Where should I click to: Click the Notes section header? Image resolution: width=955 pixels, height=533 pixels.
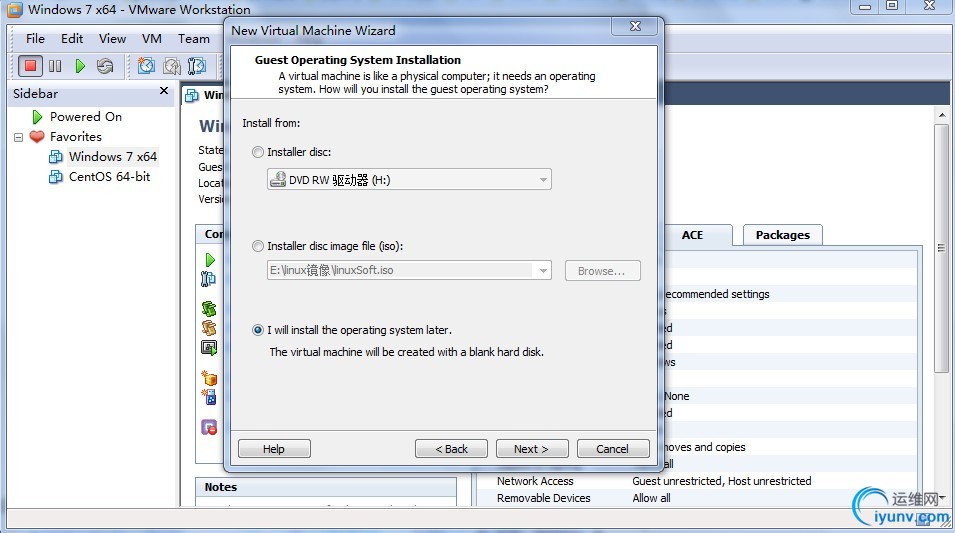click(326, 487)
